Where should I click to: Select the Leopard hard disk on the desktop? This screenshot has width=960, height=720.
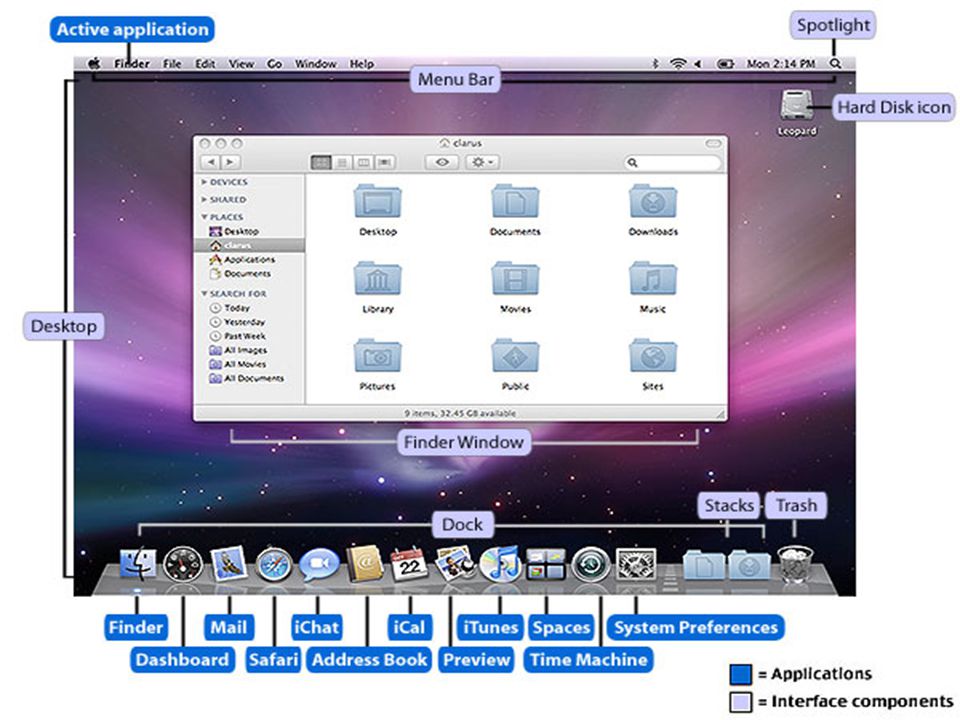coord(797,112)
